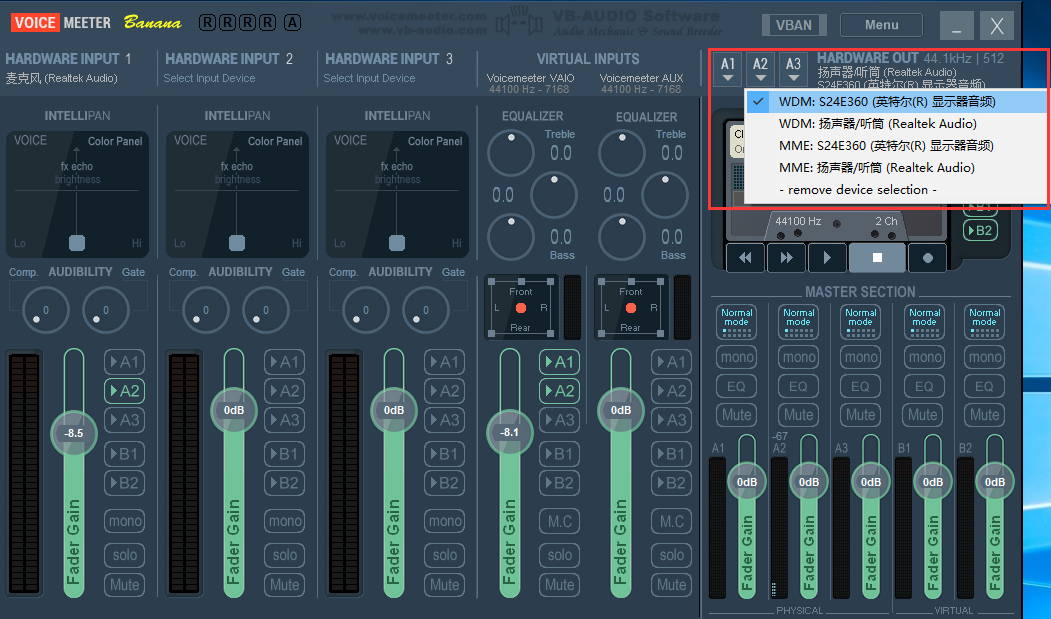Toggle A3 routing on Hardware Input 2
This screenshot has width=1051, height=619.
click(x=285, y=420)
